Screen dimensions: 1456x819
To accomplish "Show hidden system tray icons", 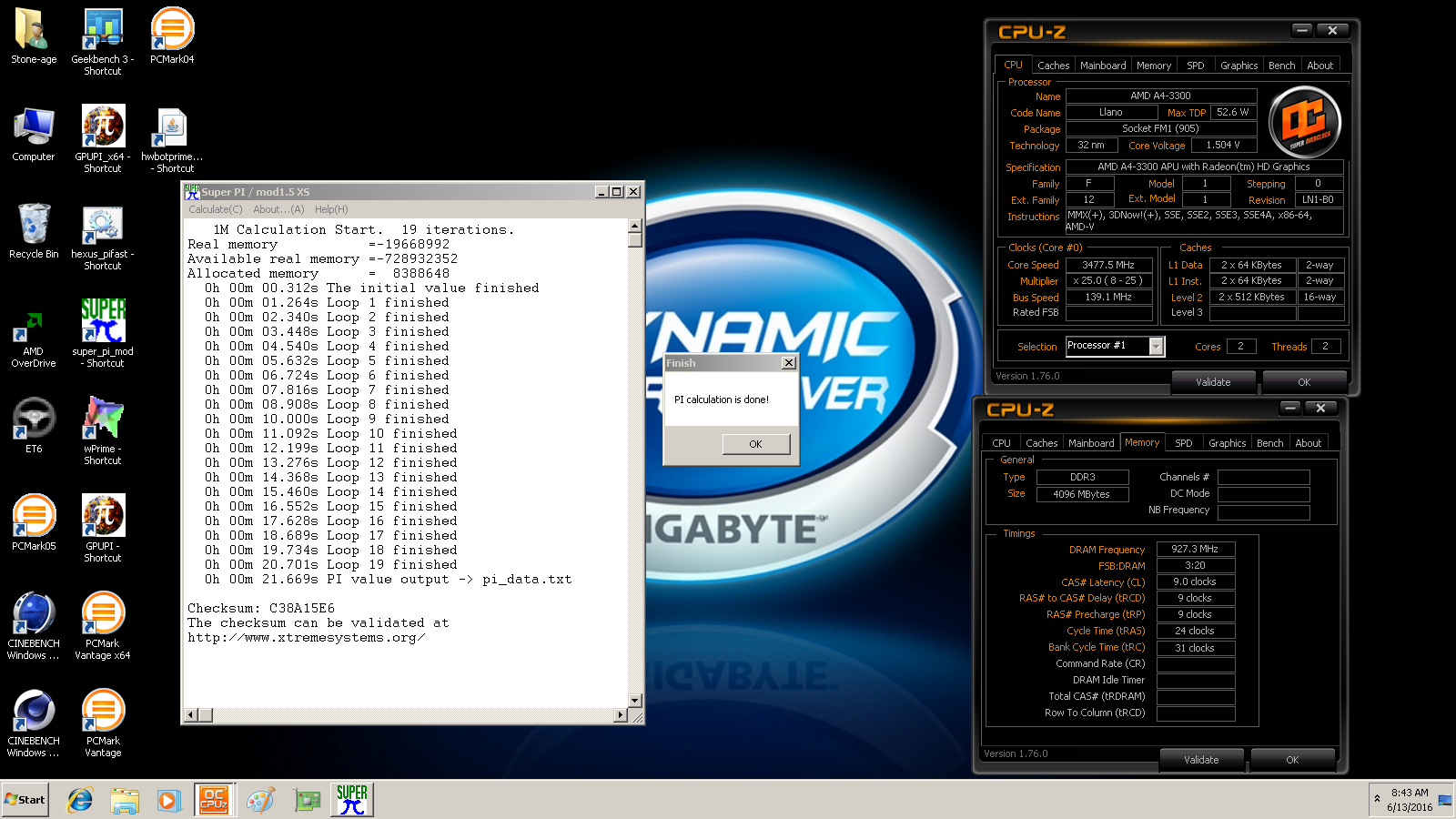I will (1376, 800).
